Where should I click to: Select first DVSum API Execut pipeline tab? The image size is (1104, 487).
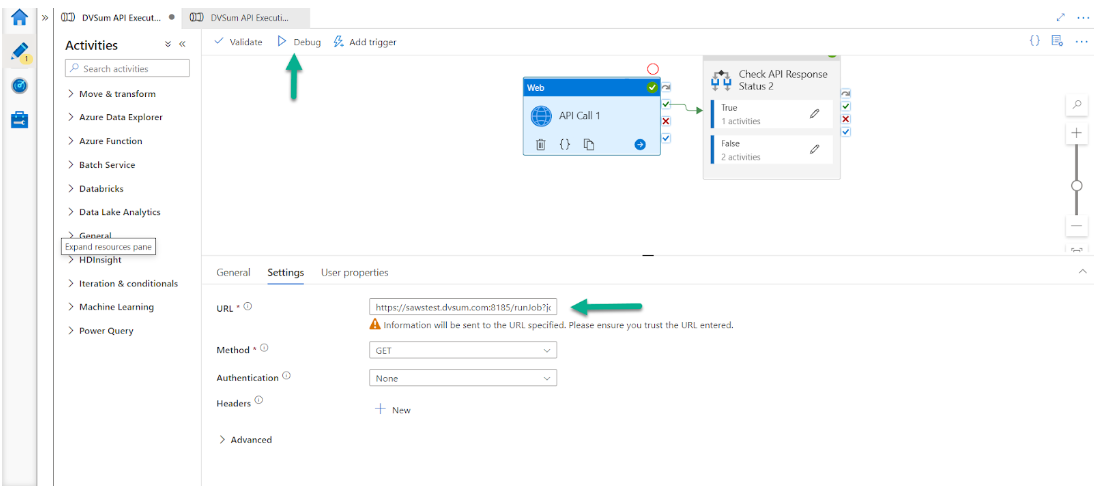(x=118, y=16)
